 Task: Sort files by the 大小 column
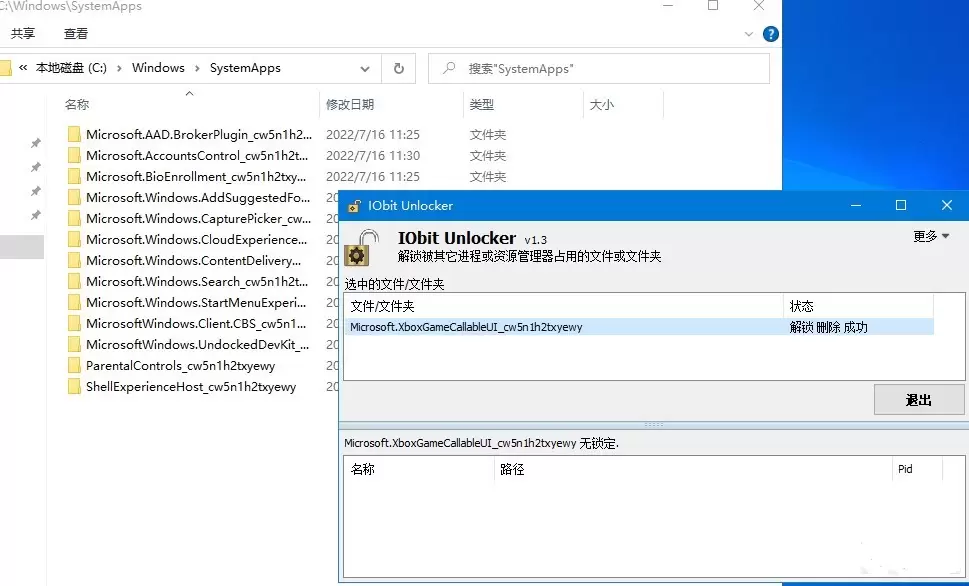tap(601, 104)
